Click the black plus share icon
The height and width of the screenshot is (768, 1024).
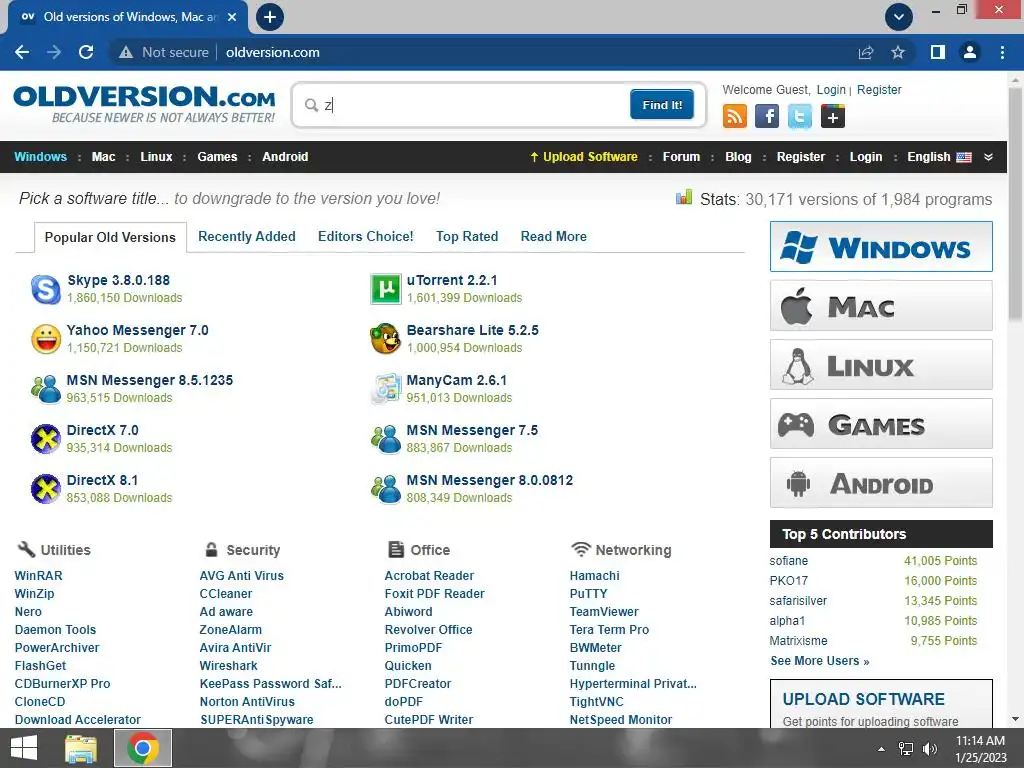(x=833, y=116)
